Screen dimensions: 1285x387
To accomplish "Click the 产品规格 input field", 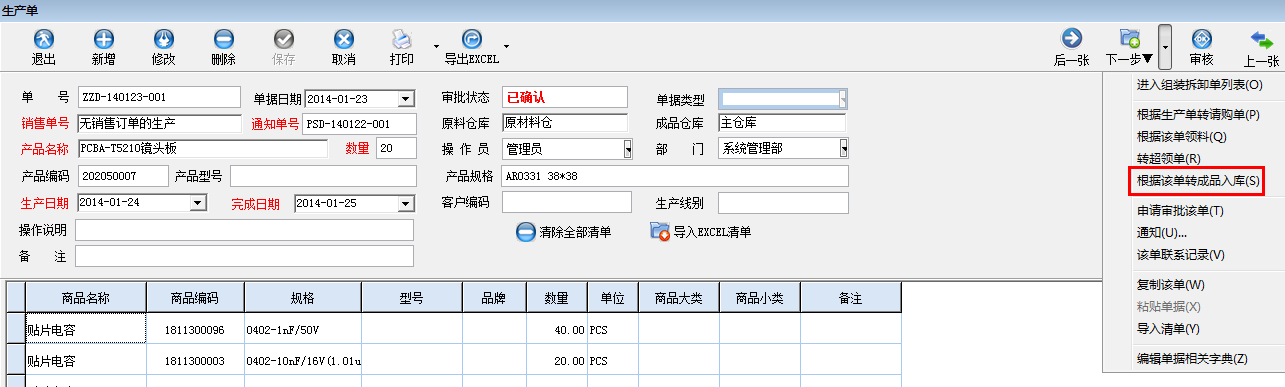I will [x=675, y=176].
